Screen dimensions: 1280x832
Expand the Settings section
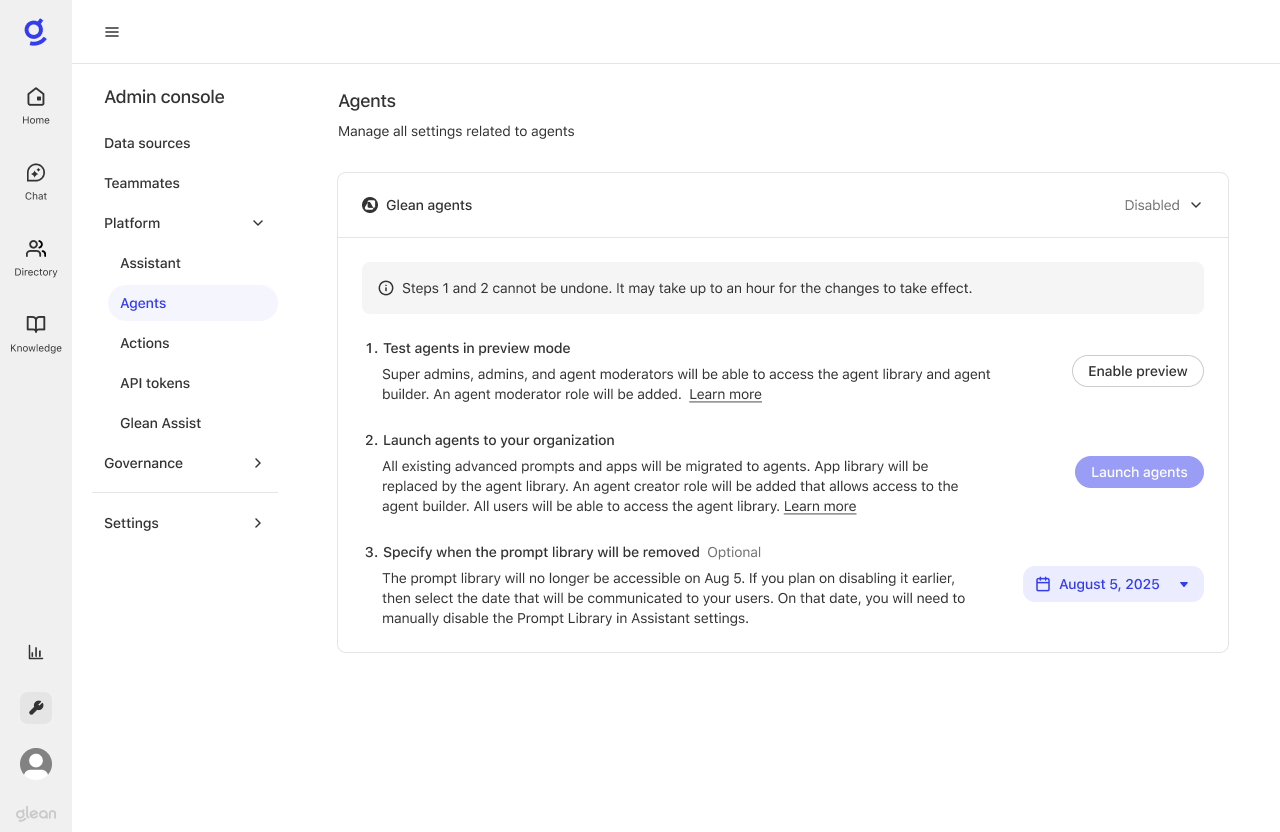point(258,523)
